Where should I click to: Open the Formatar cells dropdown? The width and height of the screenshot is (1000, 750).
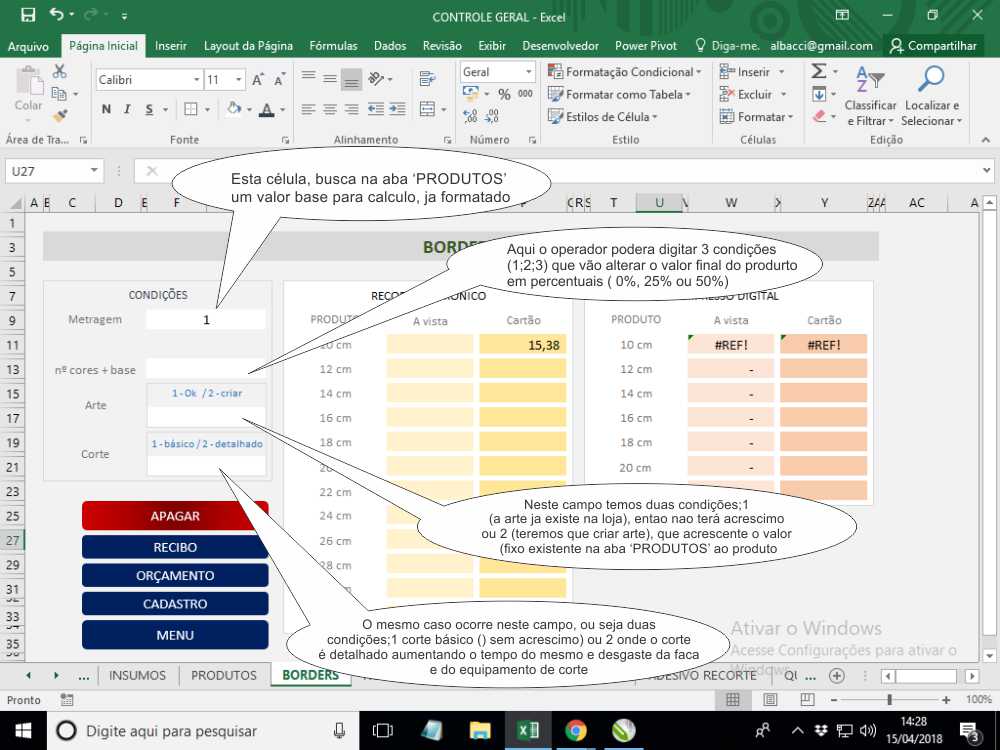(x=790, y=117)
